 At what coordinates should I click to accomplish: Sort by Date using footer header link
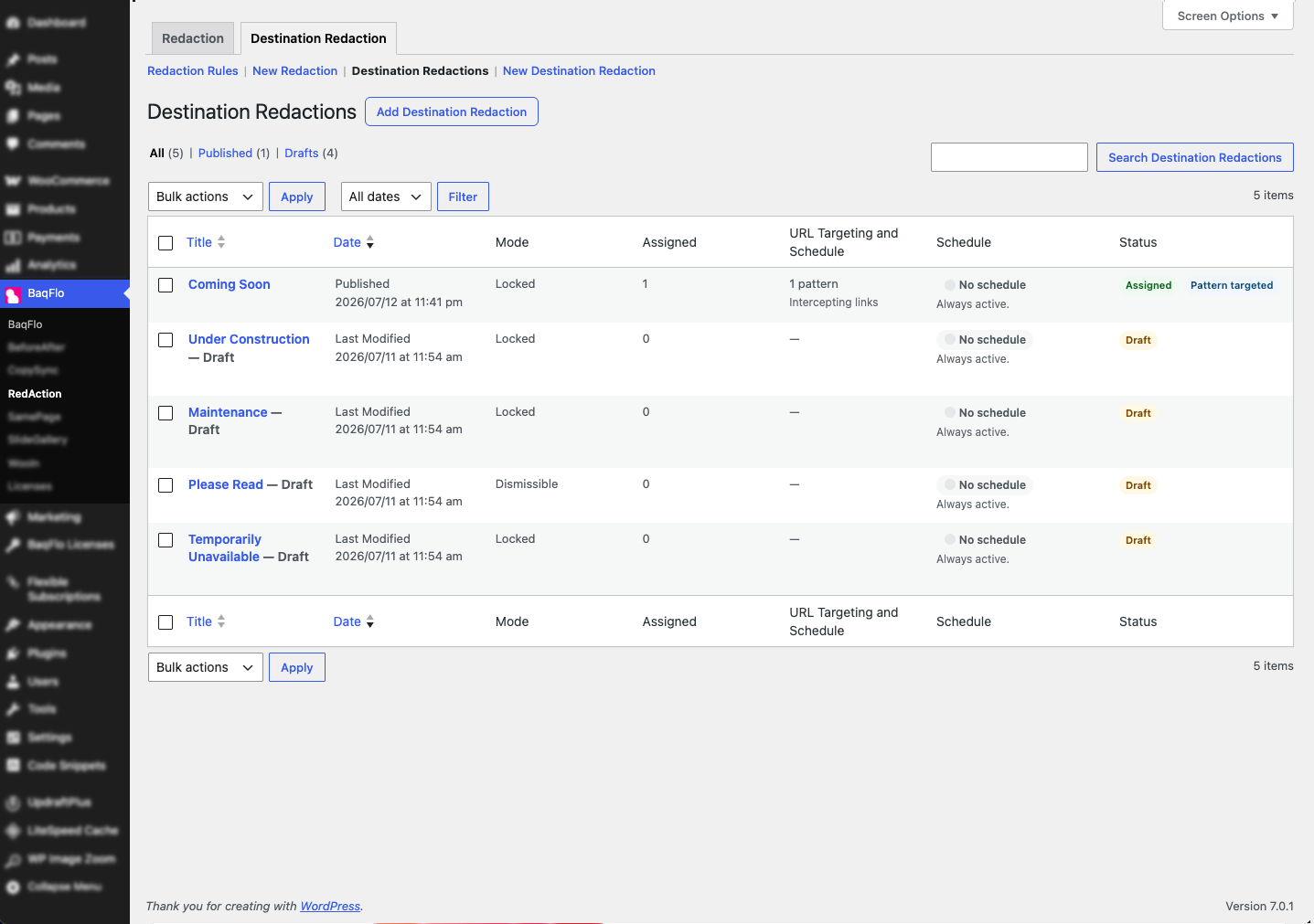point(354,621)
